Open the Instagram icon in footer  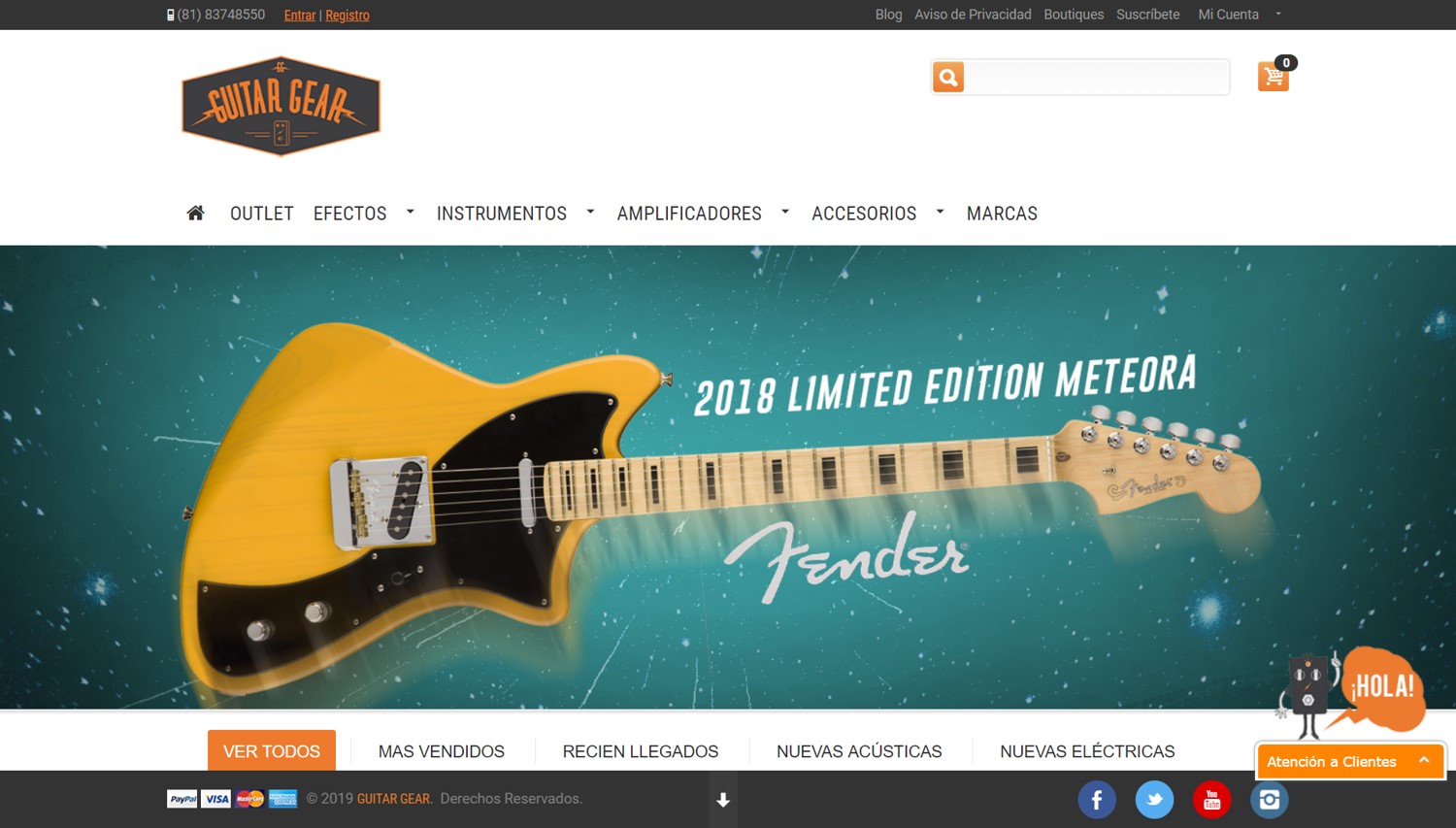pyautogui.click(x=1269, y=800)
